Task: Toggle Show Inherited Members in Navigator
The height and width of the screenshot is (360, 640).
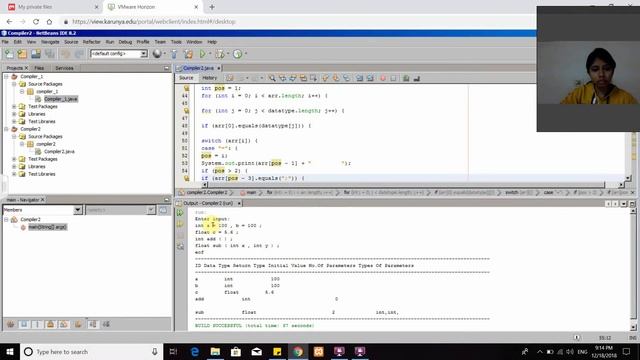Action: (11, 324)
